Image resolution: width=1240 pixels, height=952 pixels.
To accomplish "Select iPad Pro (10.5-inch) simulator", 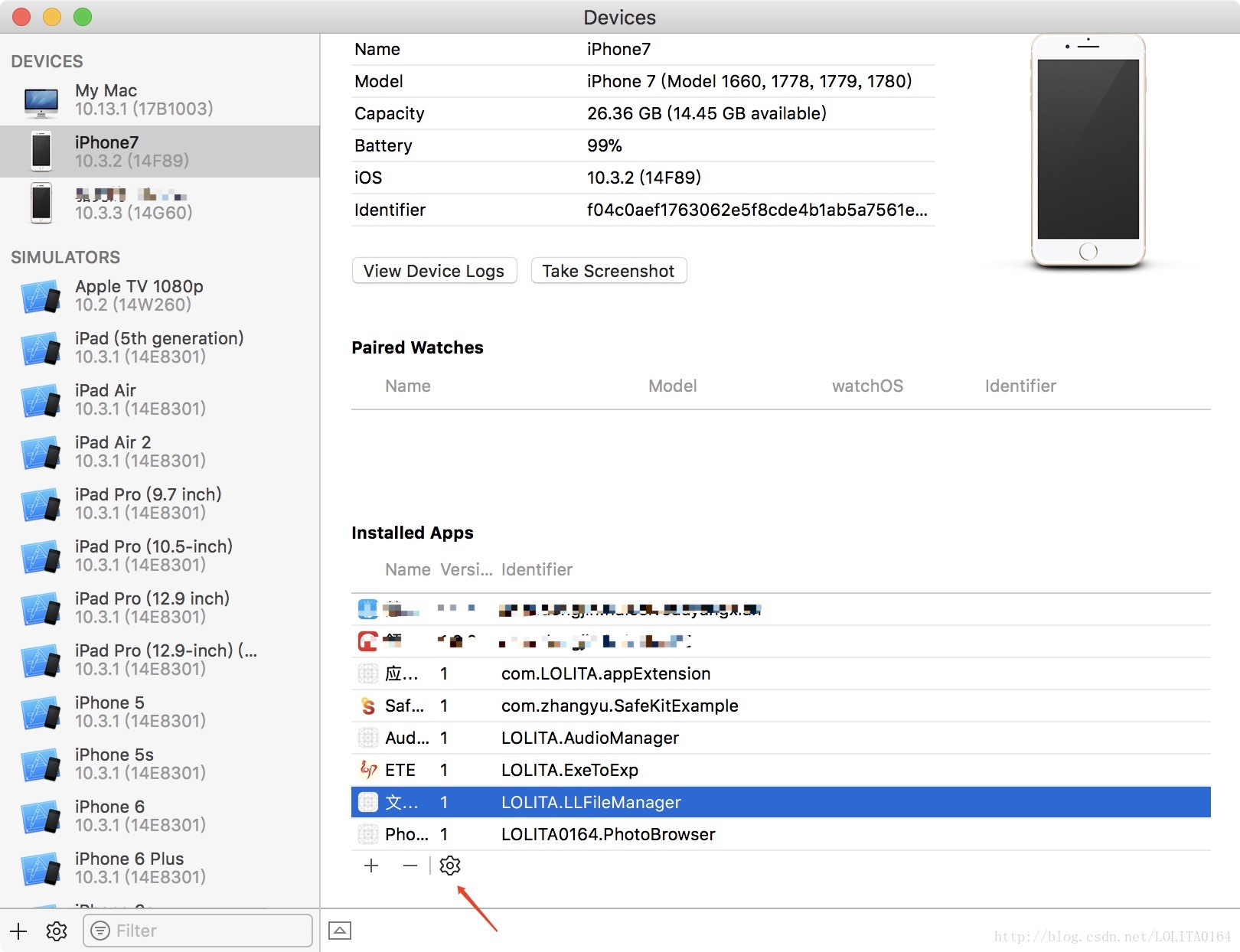I will click(160, 556).
